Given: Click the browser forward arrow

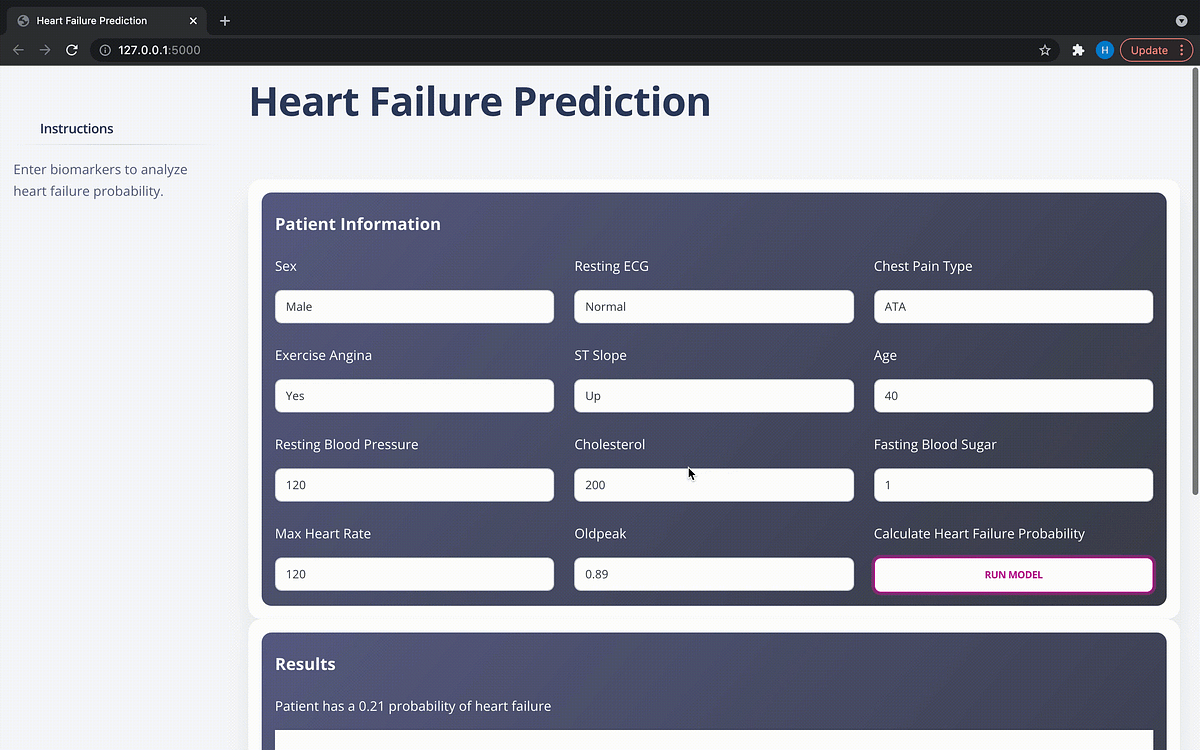Looking at the screenshot, I should click(44, 49).
